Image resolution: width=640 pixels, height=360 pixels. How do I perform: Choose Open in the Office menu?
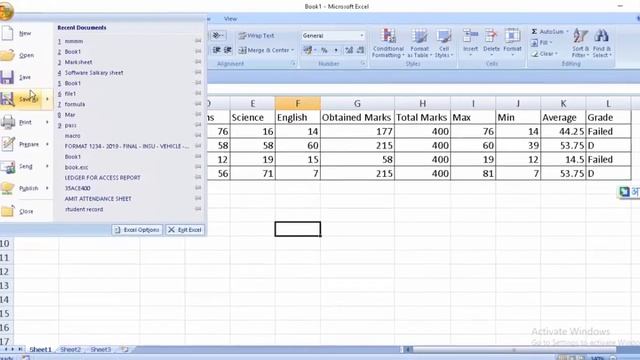27,55
